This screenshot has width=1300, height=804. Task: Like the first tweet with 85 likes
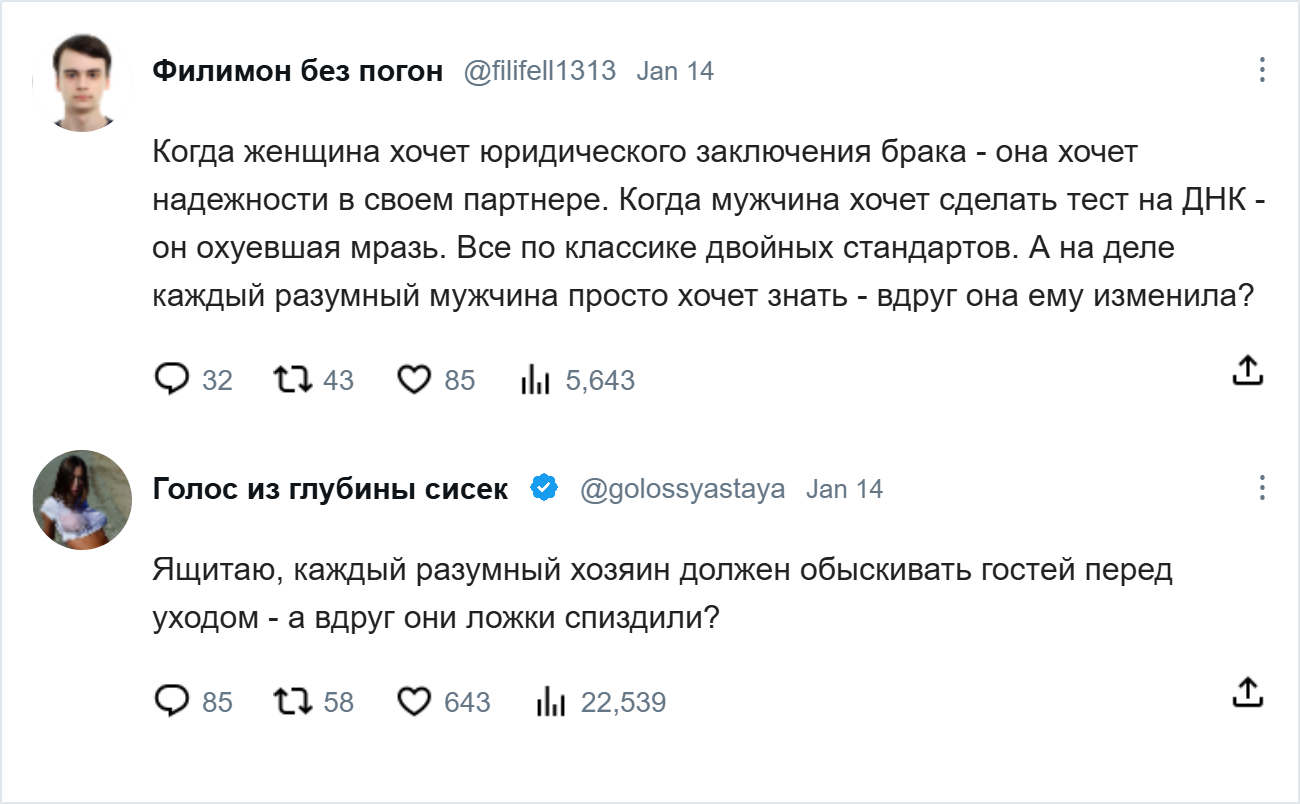(x=414, y=379)
